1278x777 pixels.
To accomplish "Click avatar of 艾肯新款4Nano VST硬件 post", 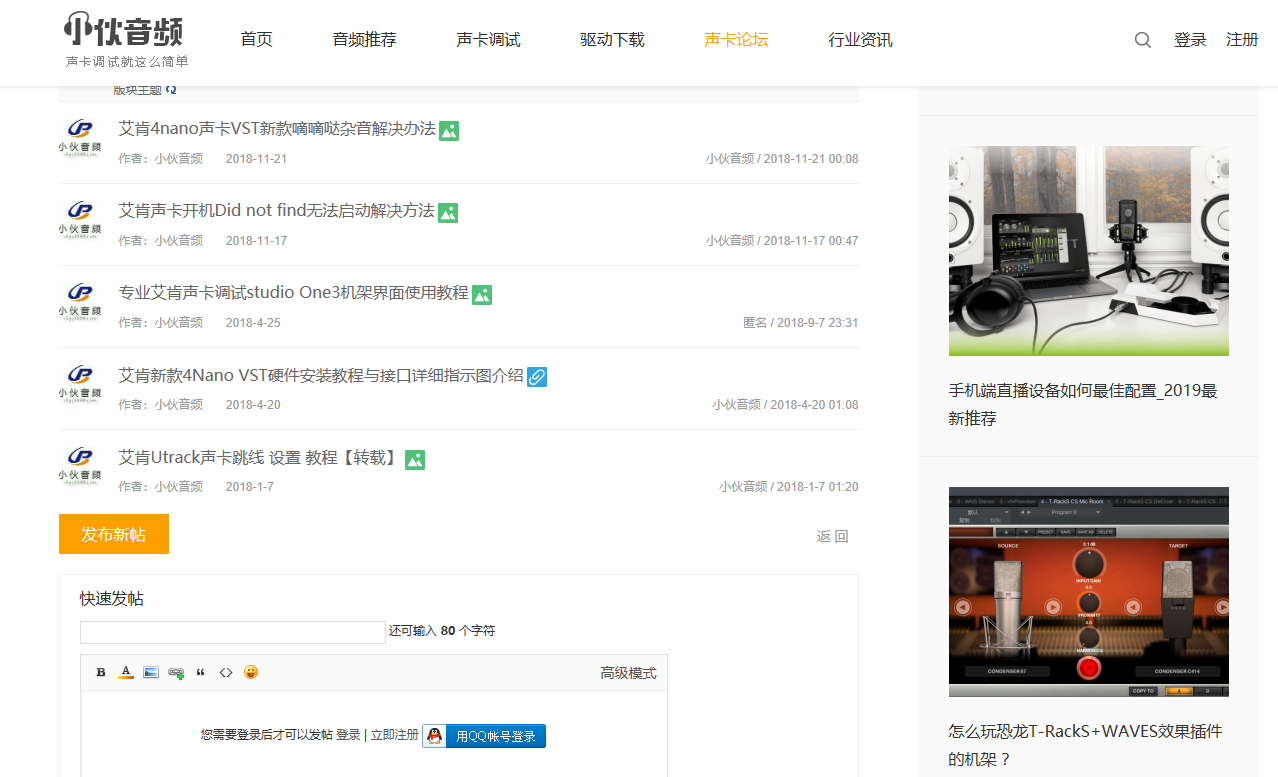I will (80, 384).
